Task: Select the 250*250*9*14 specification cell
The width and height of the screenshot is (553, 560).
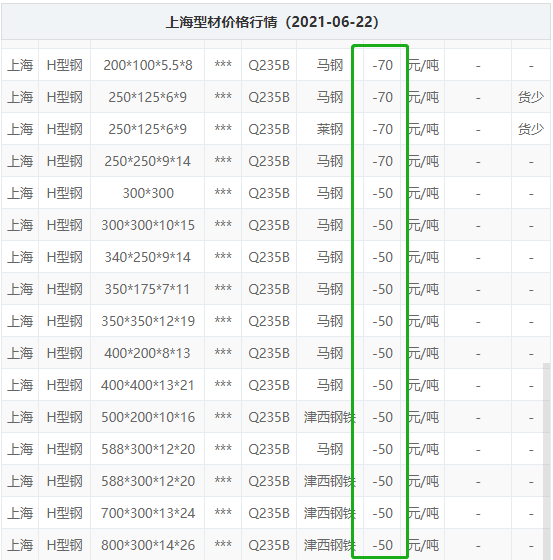Action: coord(148,161)
